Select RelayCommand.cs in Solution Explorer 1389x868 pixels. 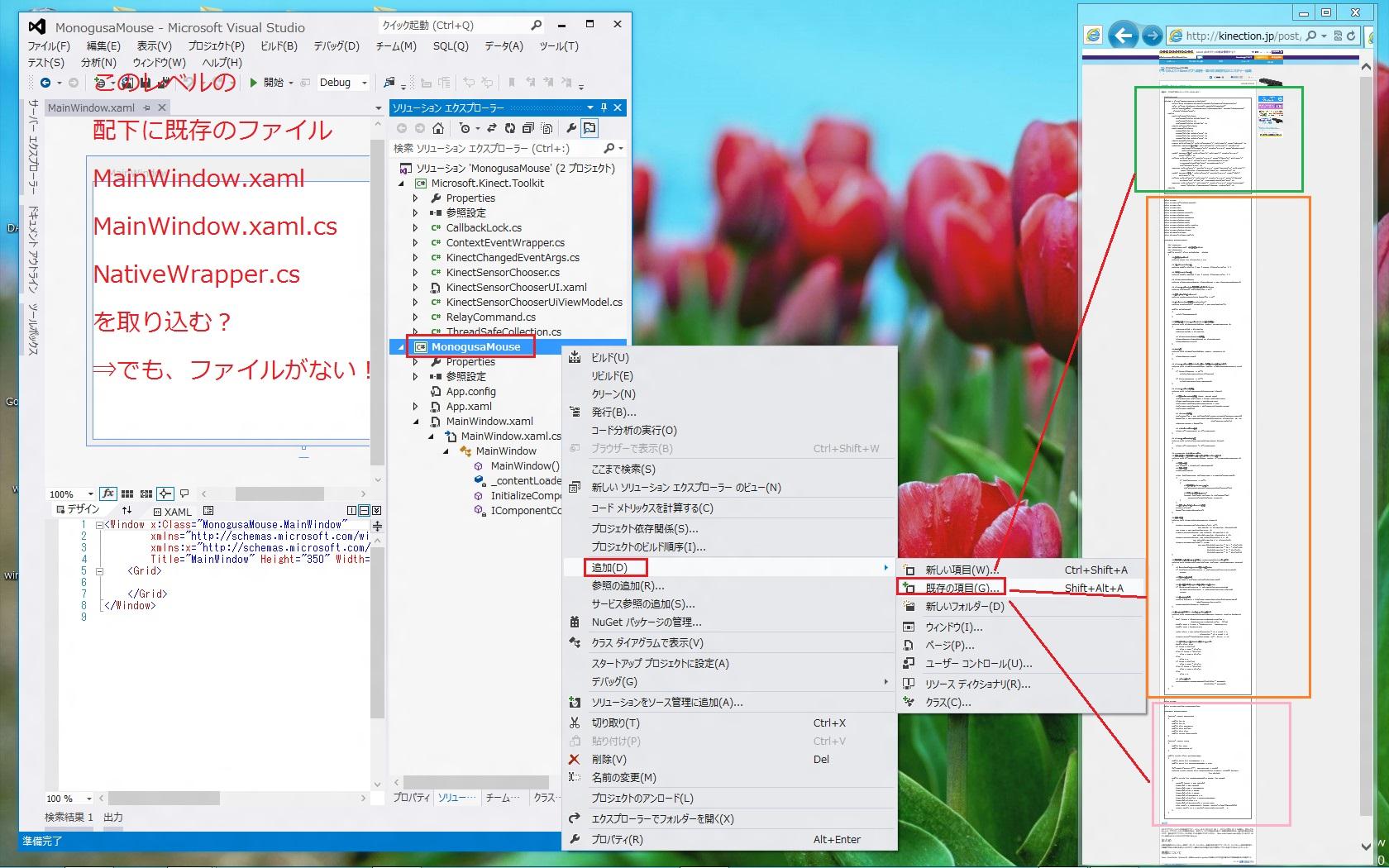click(490, 317)
